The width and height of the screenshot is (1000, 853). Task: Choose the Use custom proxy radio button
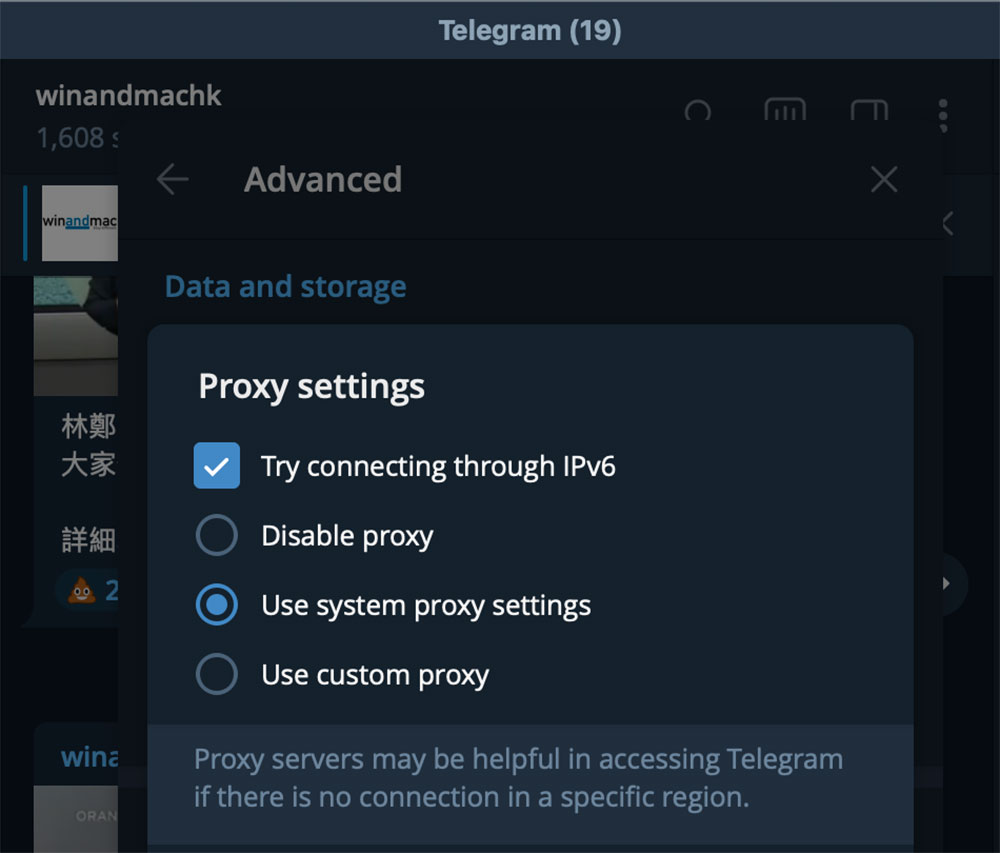coord(217,675)
